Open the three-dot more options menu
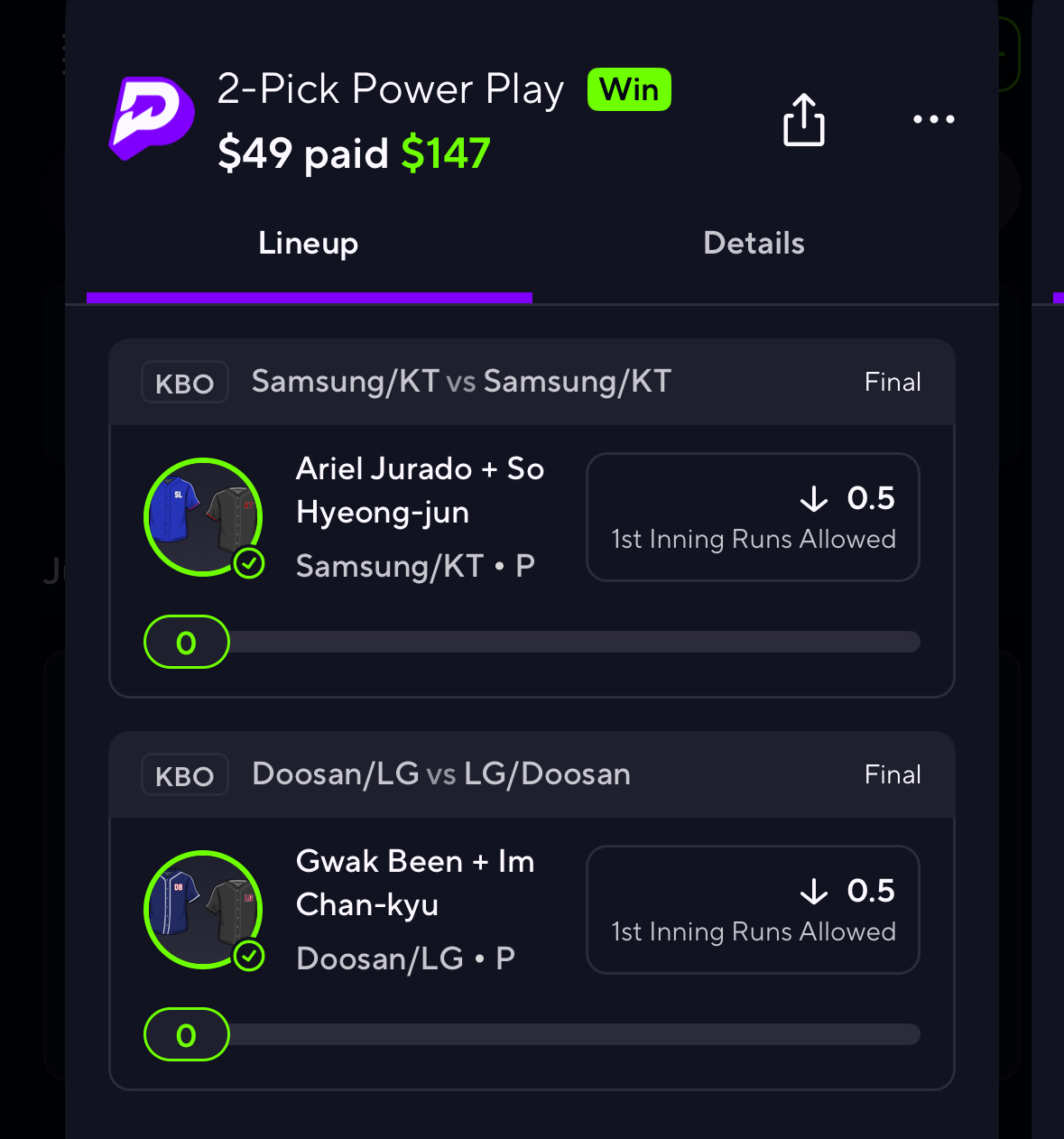1064x1139 pixels. tap(933, 119)
